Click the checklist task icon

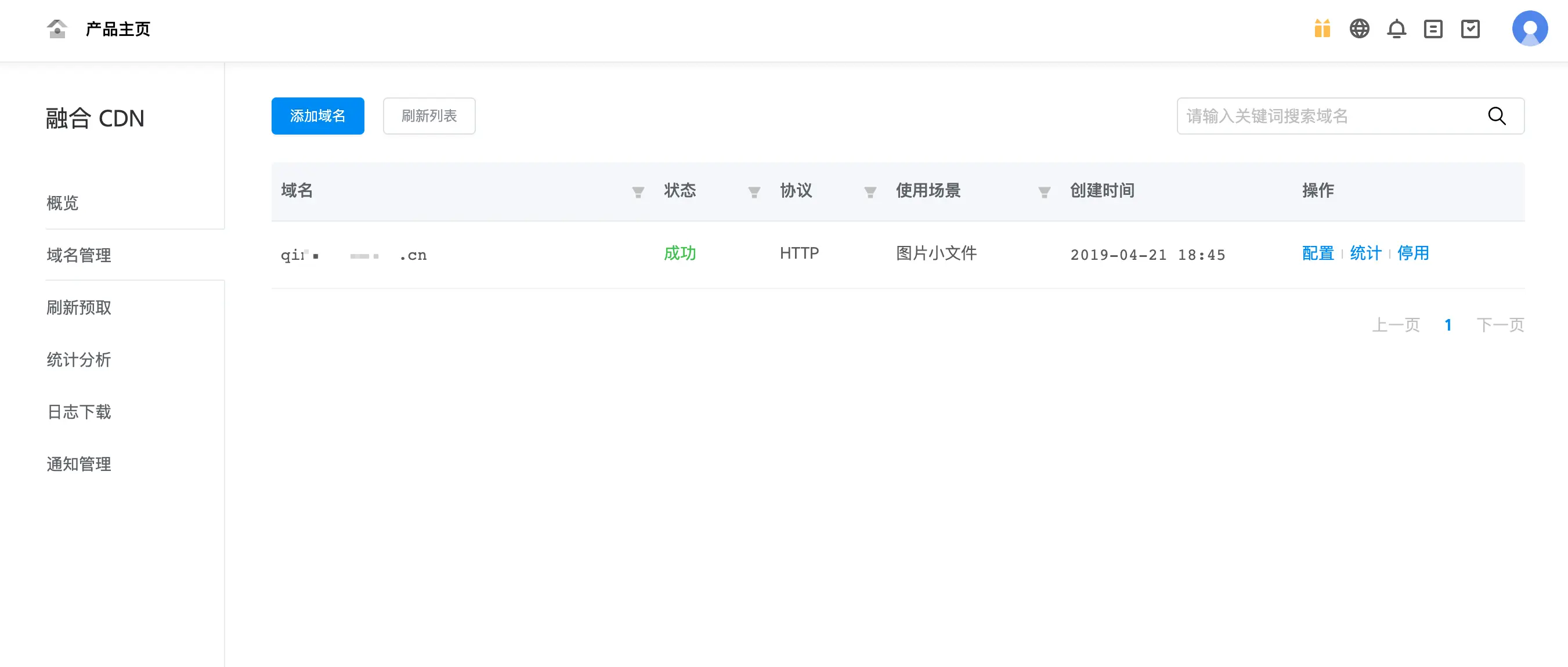1470,28
